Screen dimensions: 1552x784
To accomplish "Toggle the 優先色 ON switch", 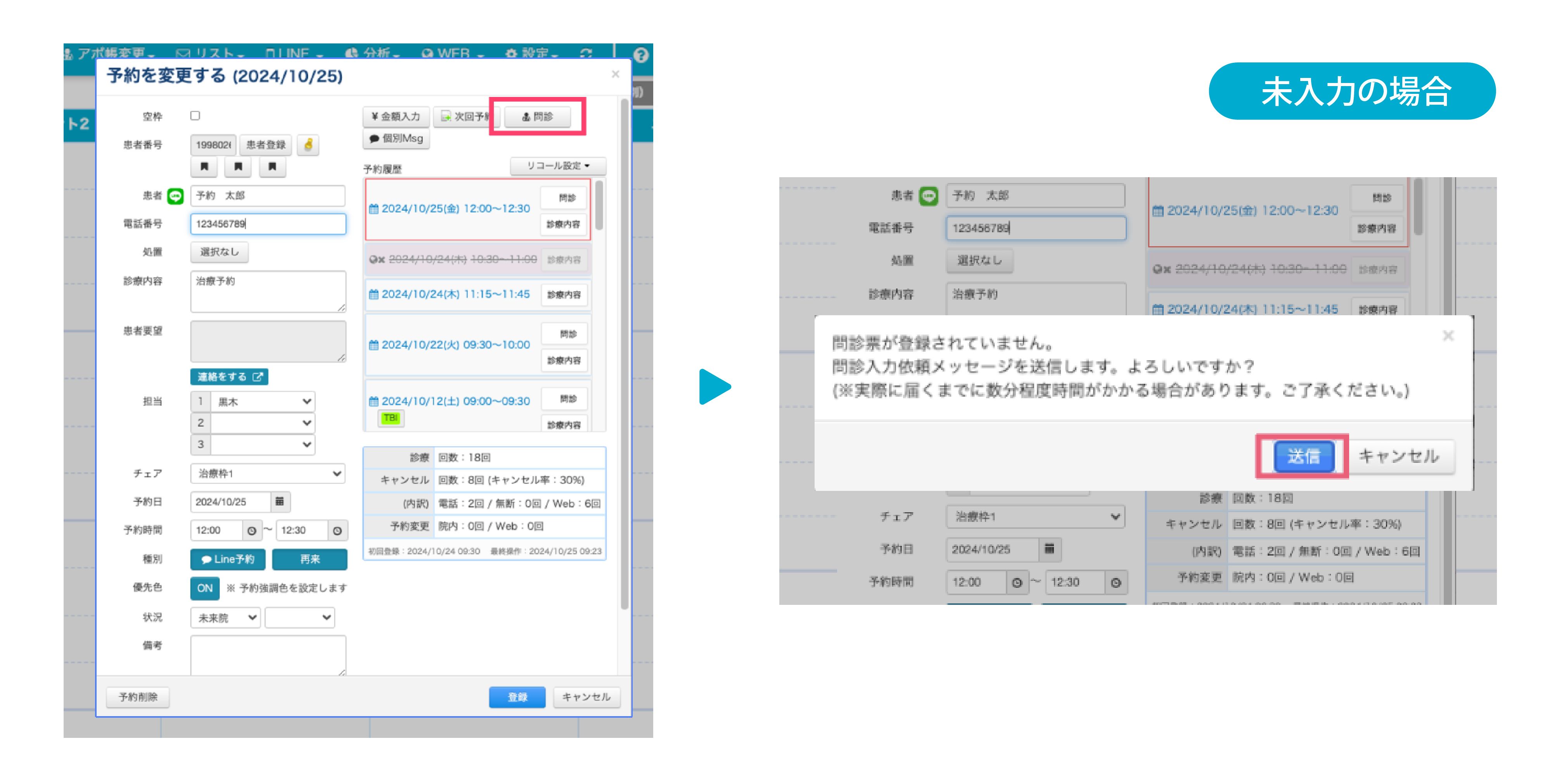I will 205,588.
